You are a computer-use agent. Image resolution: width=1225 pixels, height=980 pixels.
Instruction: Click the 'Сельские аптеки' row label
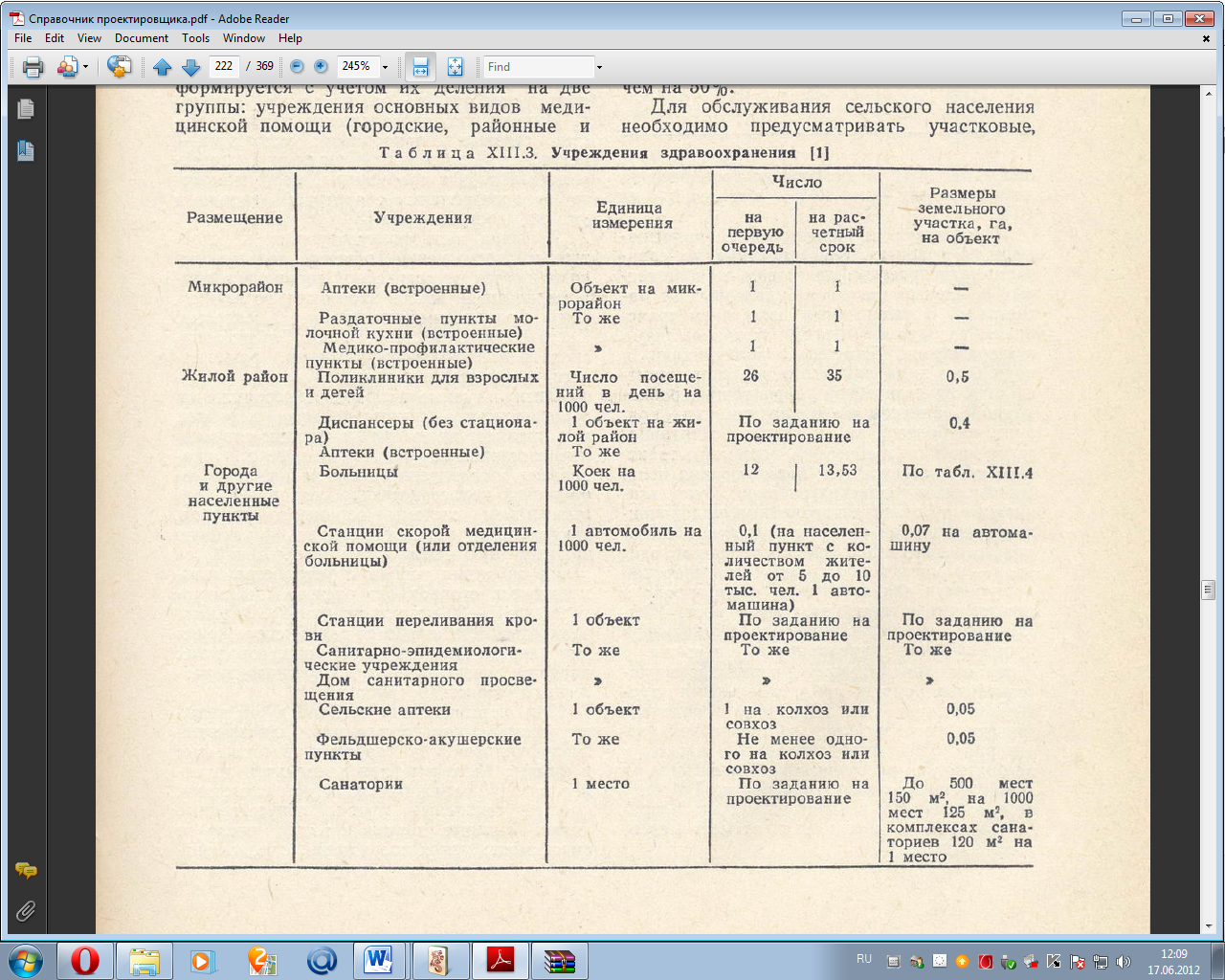(385, 710)
